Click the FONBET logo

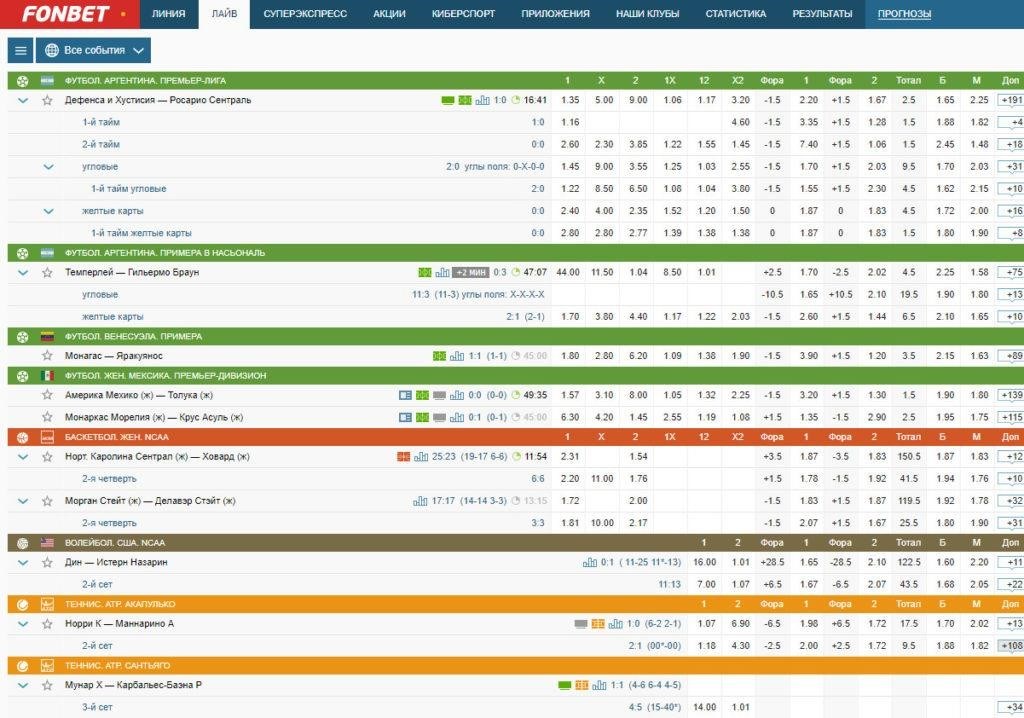pos(65,14)
